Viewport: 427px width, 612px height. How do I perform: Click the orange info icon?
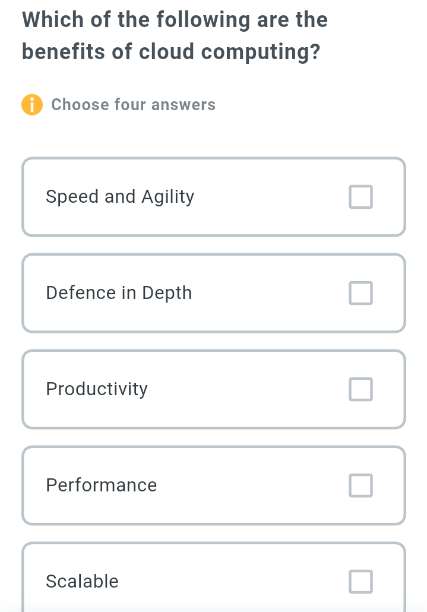32,105
